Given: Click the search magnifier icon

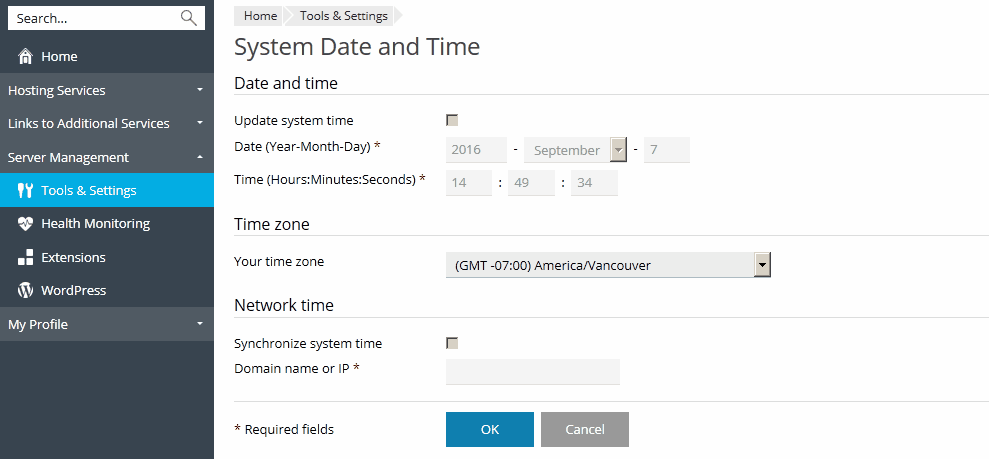Looking at the screenshot, I should click(x=189, y=18).
